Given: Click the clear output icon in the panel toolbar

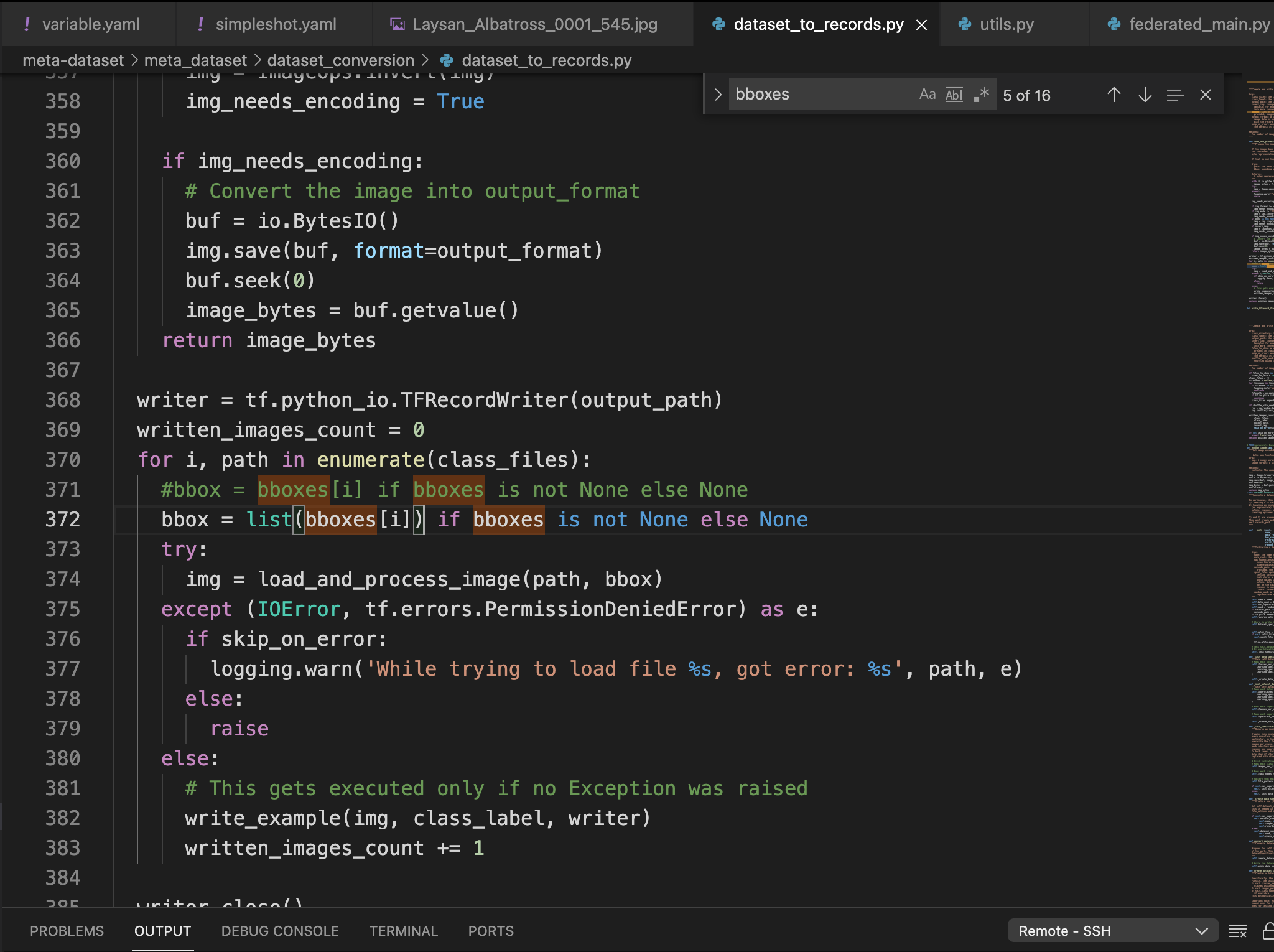Looking at the screenshot, I should point(1237,931).
